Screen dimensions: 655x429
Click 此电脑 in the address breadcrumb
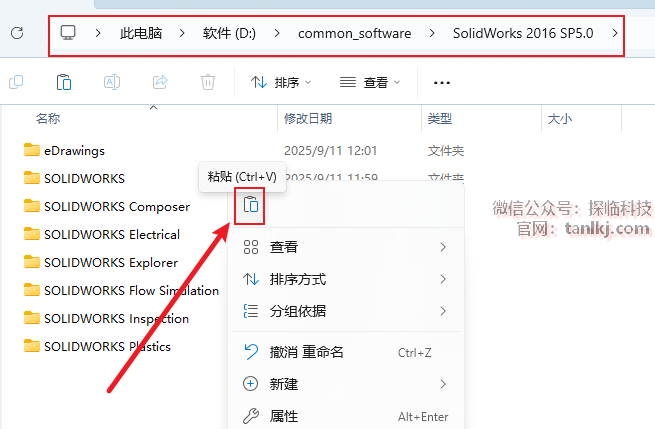coord(141,33)
